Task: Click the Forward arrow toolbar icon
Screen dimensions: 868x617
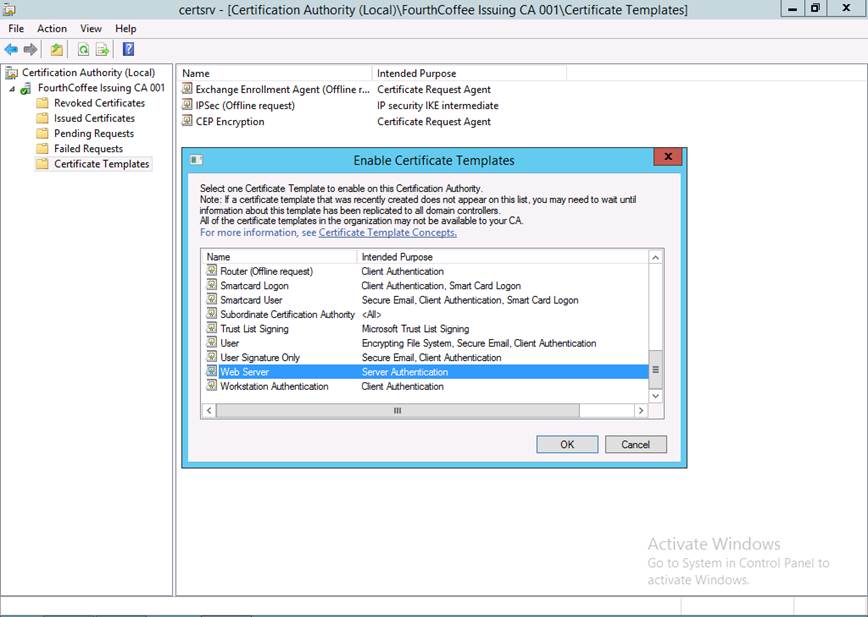Action: coord(30,49)
